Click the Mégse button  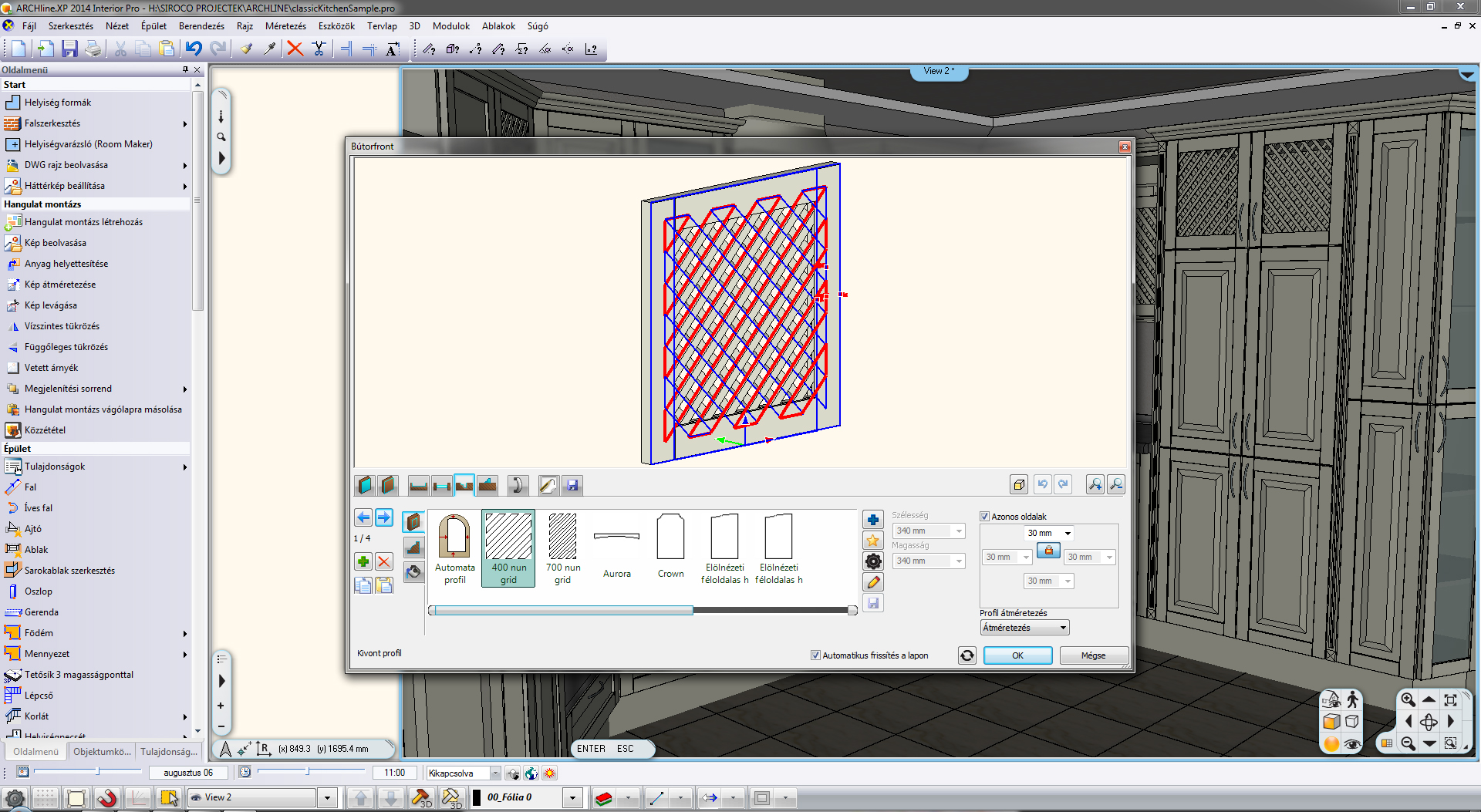[x=1093, y=655]
